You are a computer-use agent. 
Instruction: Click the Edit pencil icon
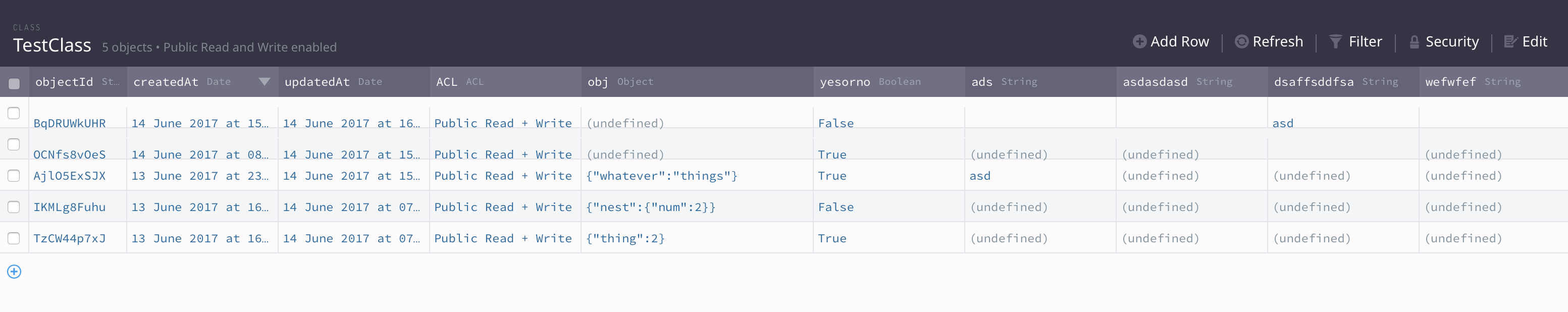1510,41
